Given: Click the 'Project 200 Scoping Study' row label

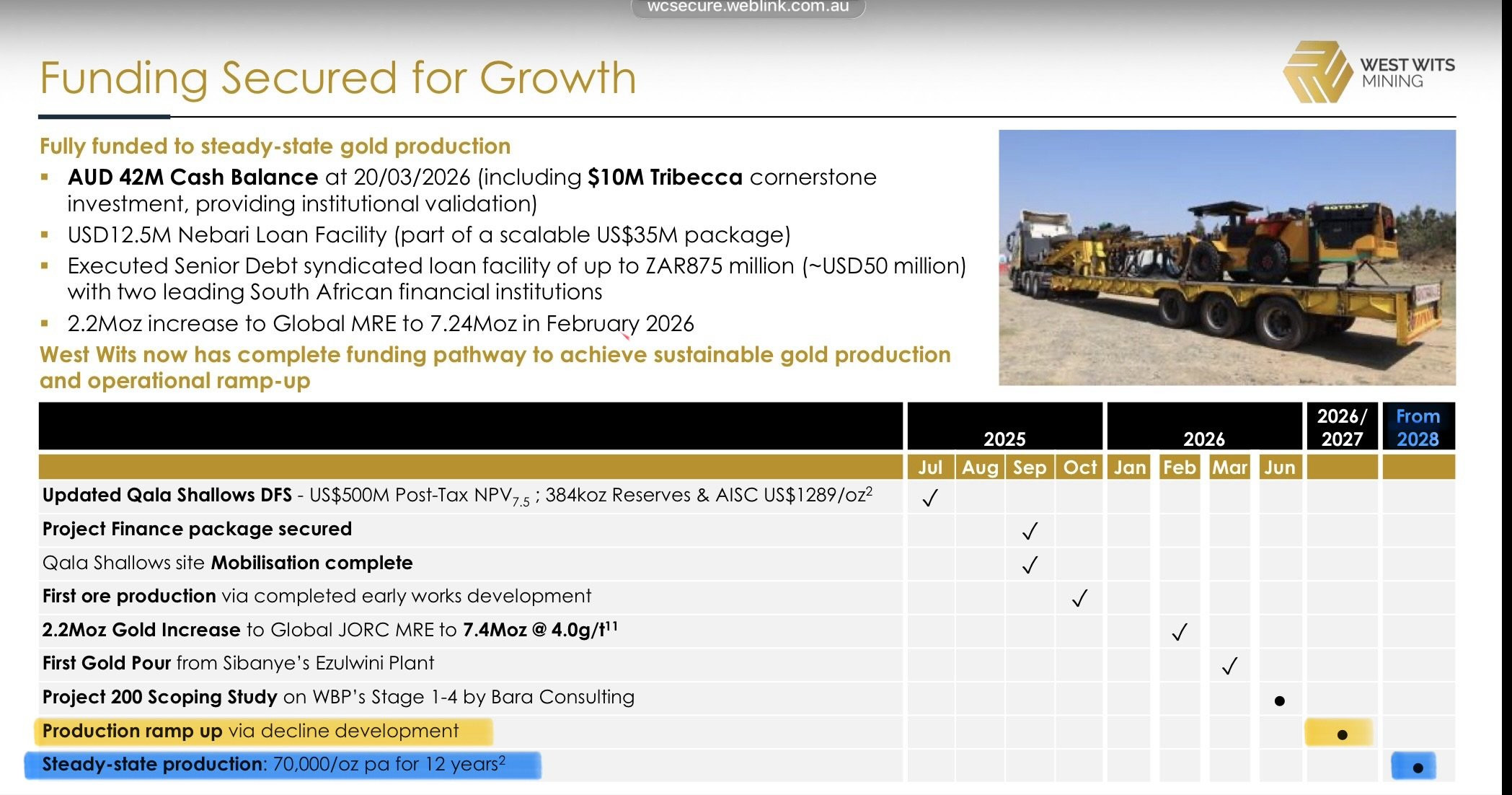Looking at the screenshot, I should (x=338, y=697).
